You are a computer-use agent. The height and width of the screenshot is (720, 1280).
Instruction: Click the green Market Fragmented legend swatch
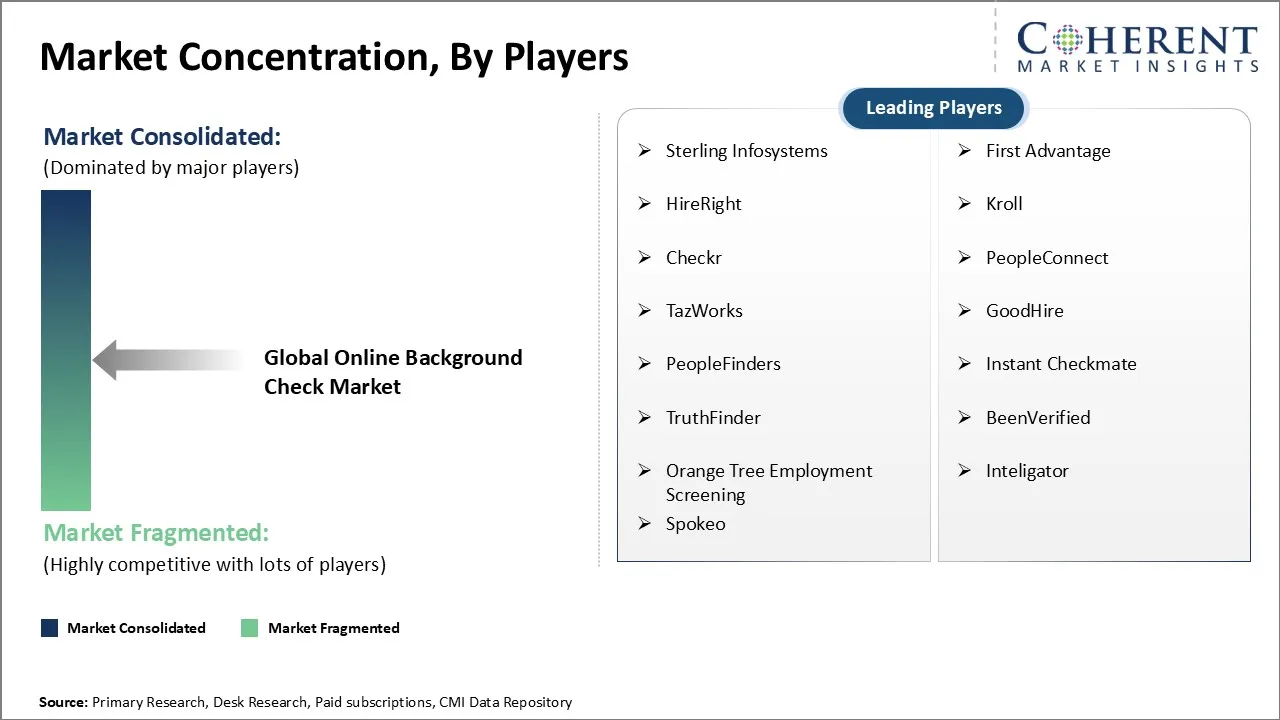click(x=250, y=628)
